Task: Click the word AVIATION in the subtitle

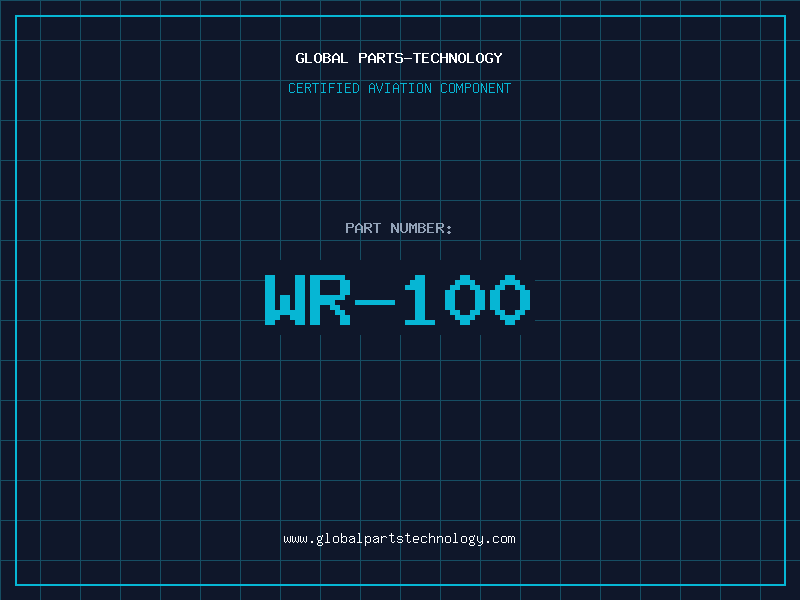Action: pyautogui.click(x=400, y=88)
